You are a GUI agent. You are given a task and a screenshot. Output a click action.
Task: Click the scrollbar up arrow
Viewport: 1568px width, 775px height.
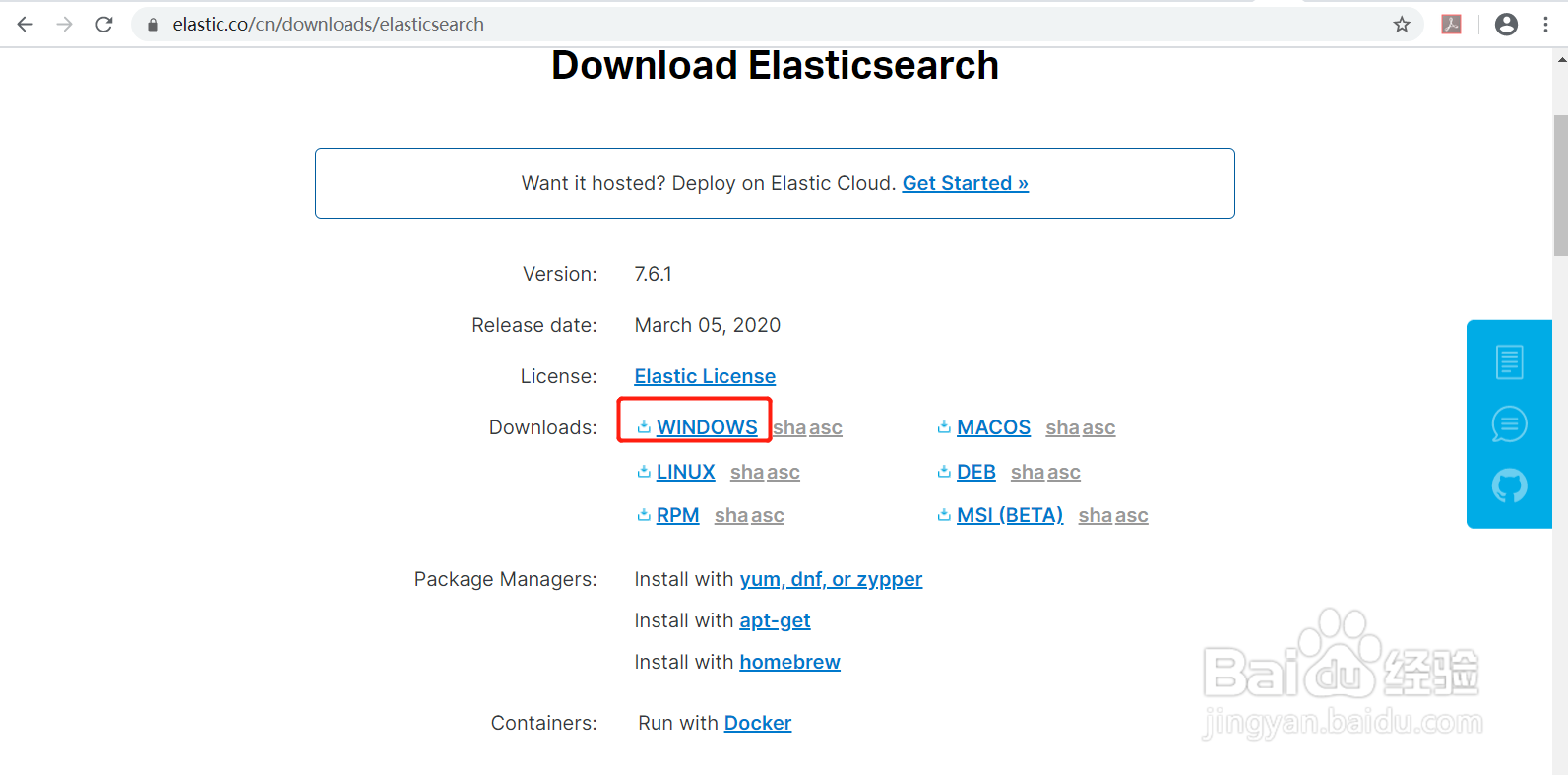(x=1561, y=59)
